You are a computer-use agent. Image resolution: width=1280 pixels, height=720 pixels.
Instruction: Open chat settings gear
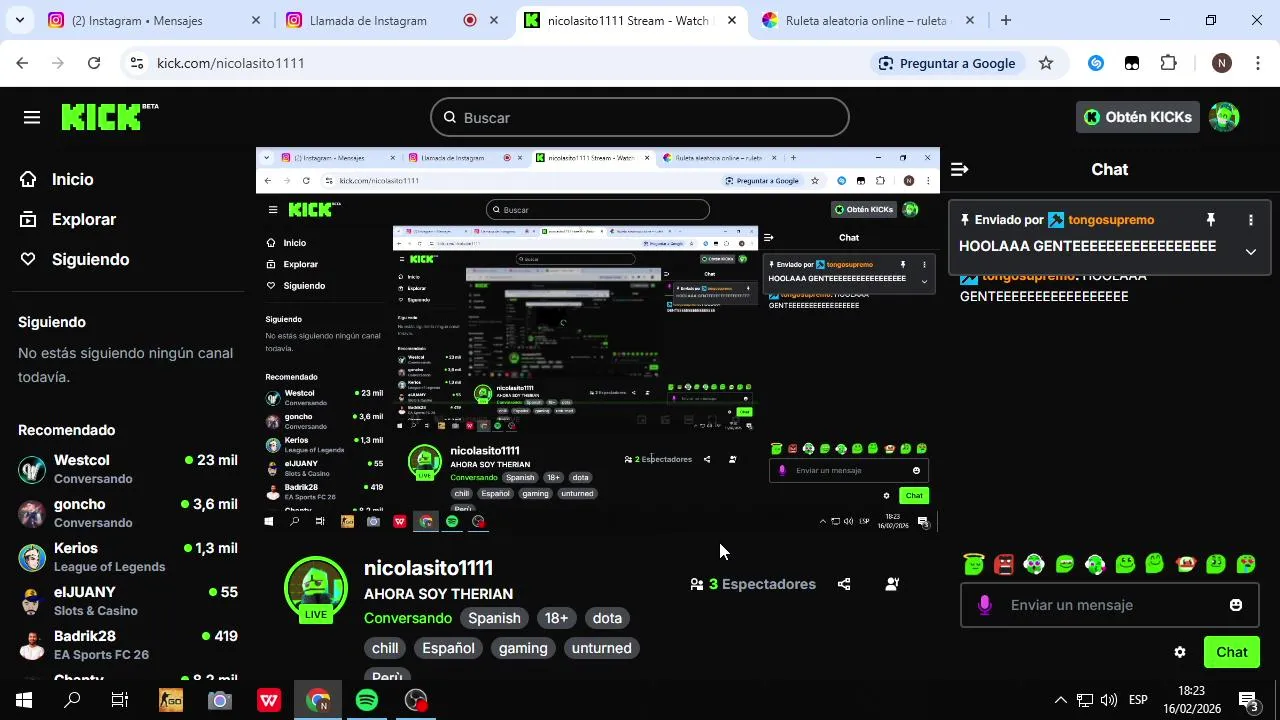point(1180,652)
